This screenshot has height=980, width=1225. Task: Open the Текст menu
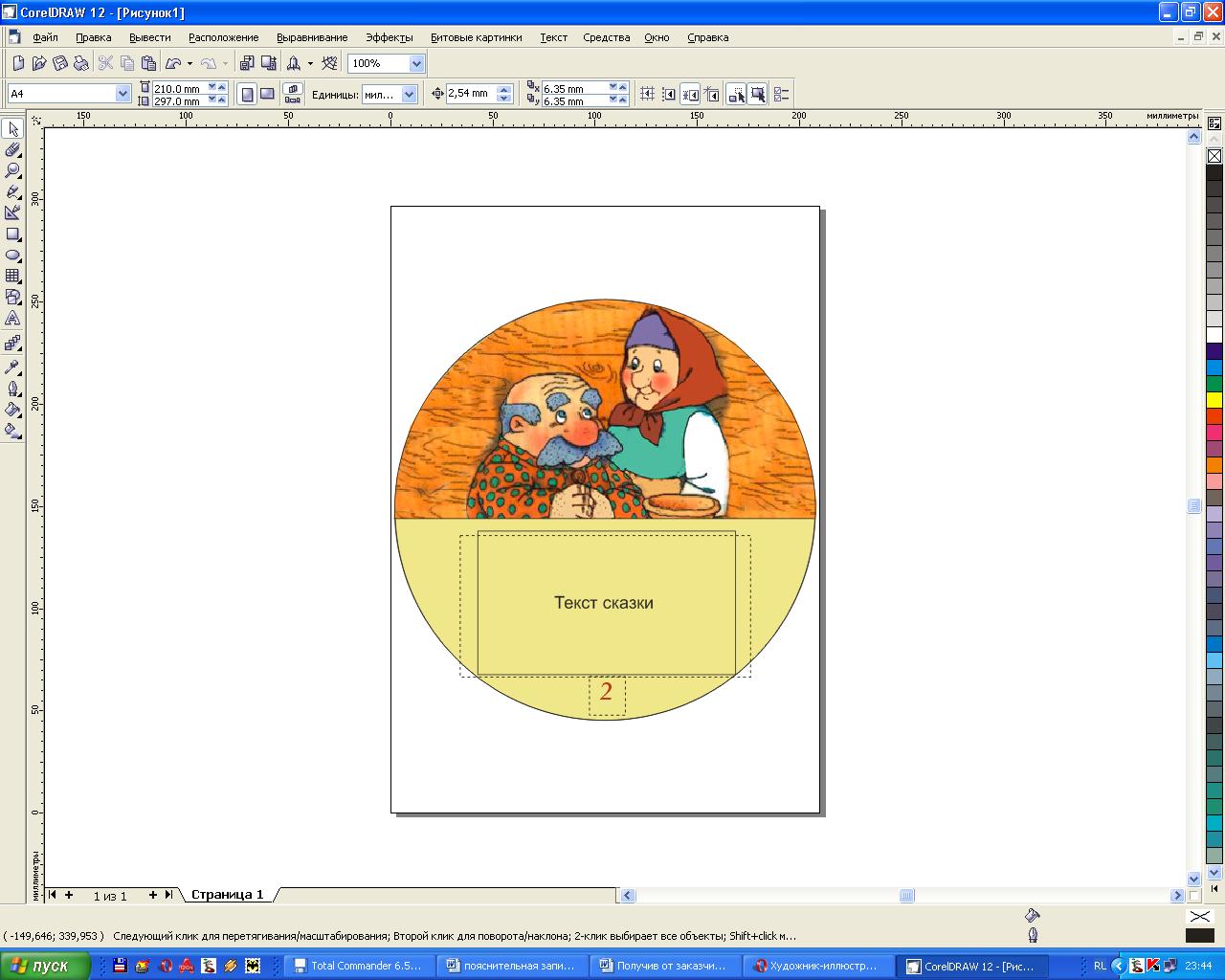(x=553, y=37)
